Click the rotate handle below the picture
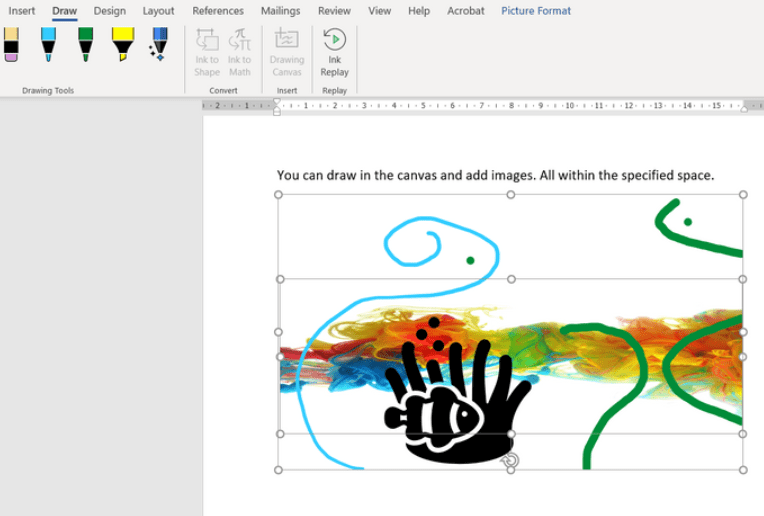Screen dimensions: 764x516 pyautogui.click(x=510, y=460)
